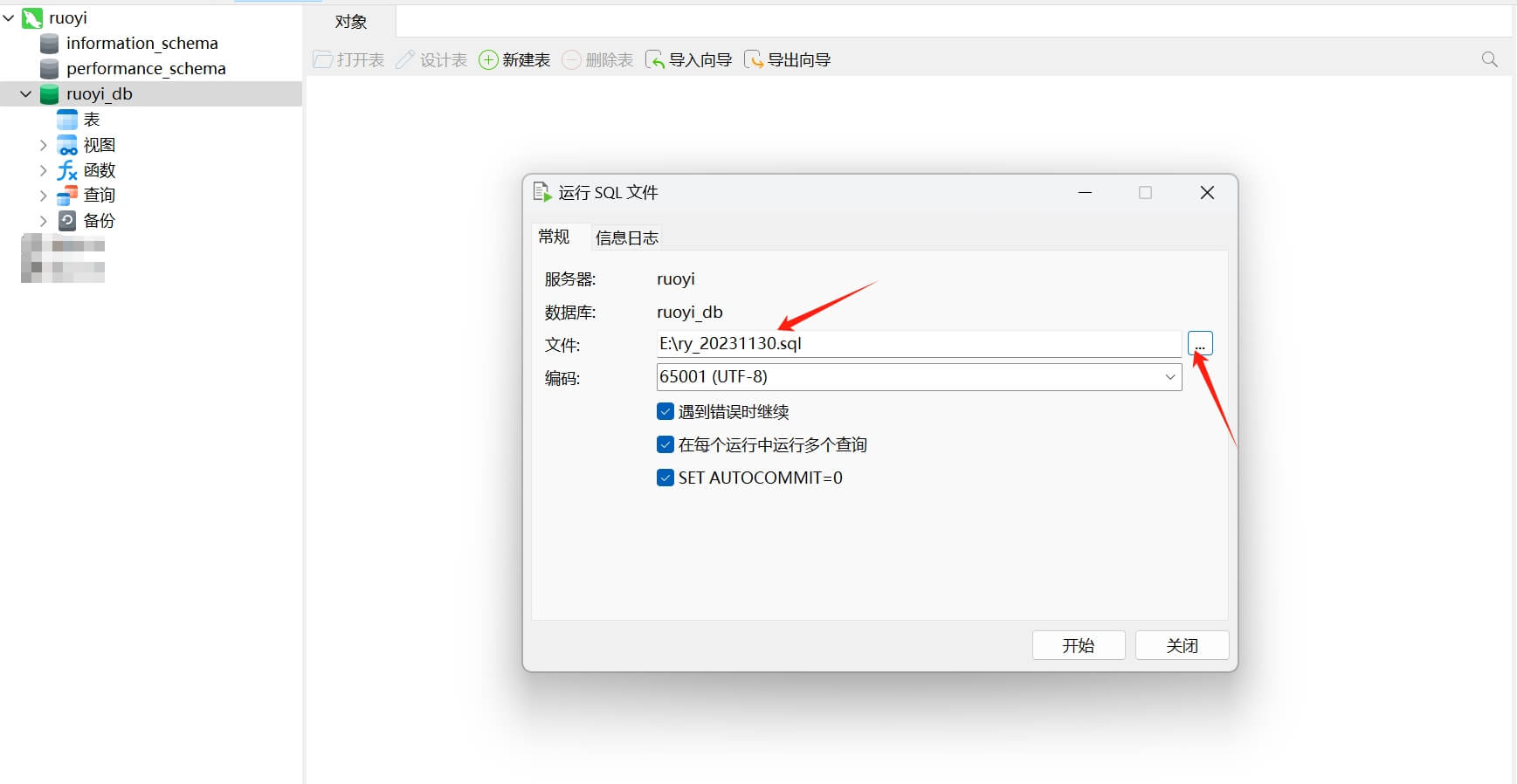This screenshot has width=1517, height=784.
Task: Toggle SET AUTOCOMMIT=0 checkbox
Action: click(665, 478)
